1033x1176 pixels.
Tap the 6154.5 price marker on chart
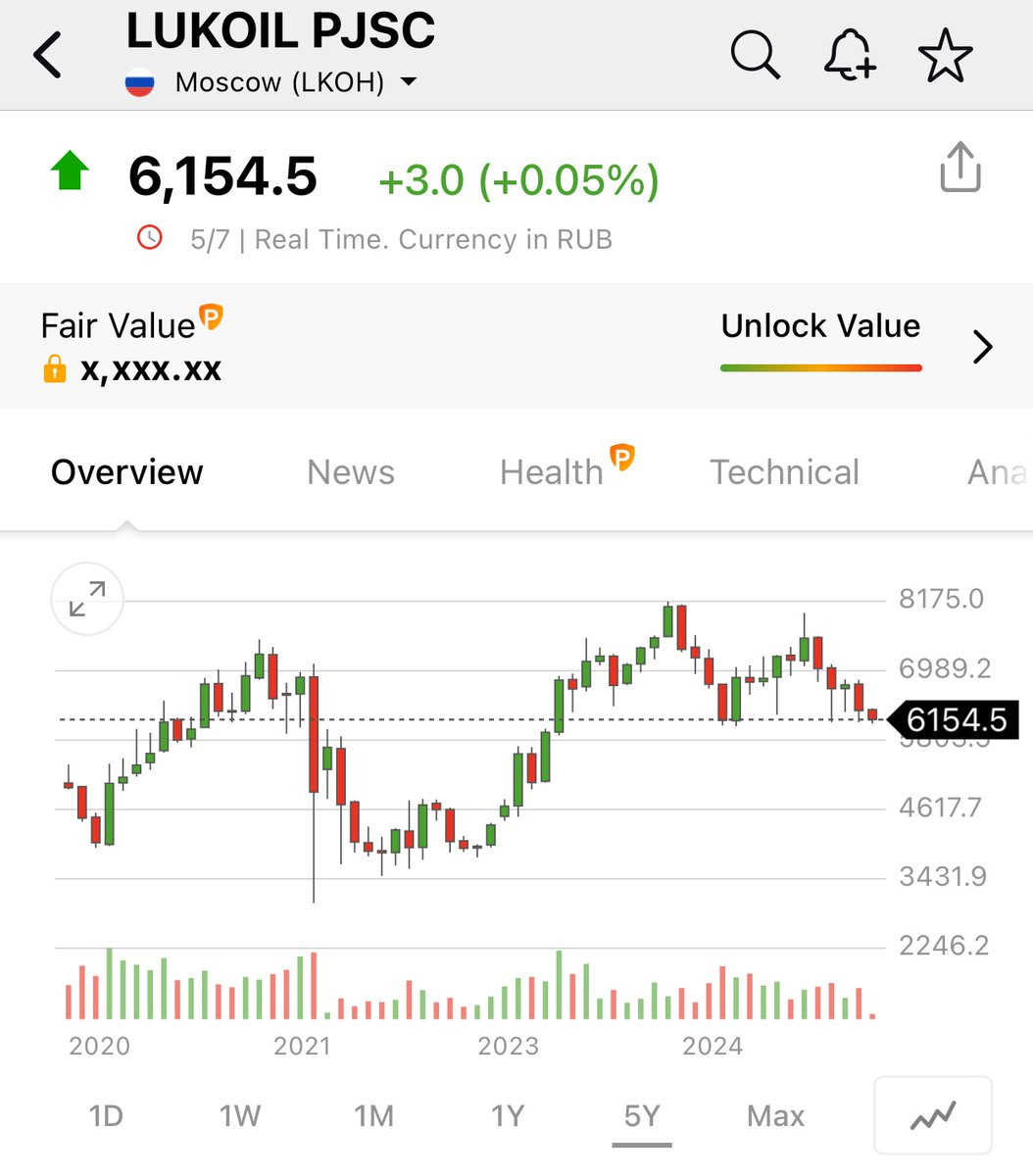point(954,720)
